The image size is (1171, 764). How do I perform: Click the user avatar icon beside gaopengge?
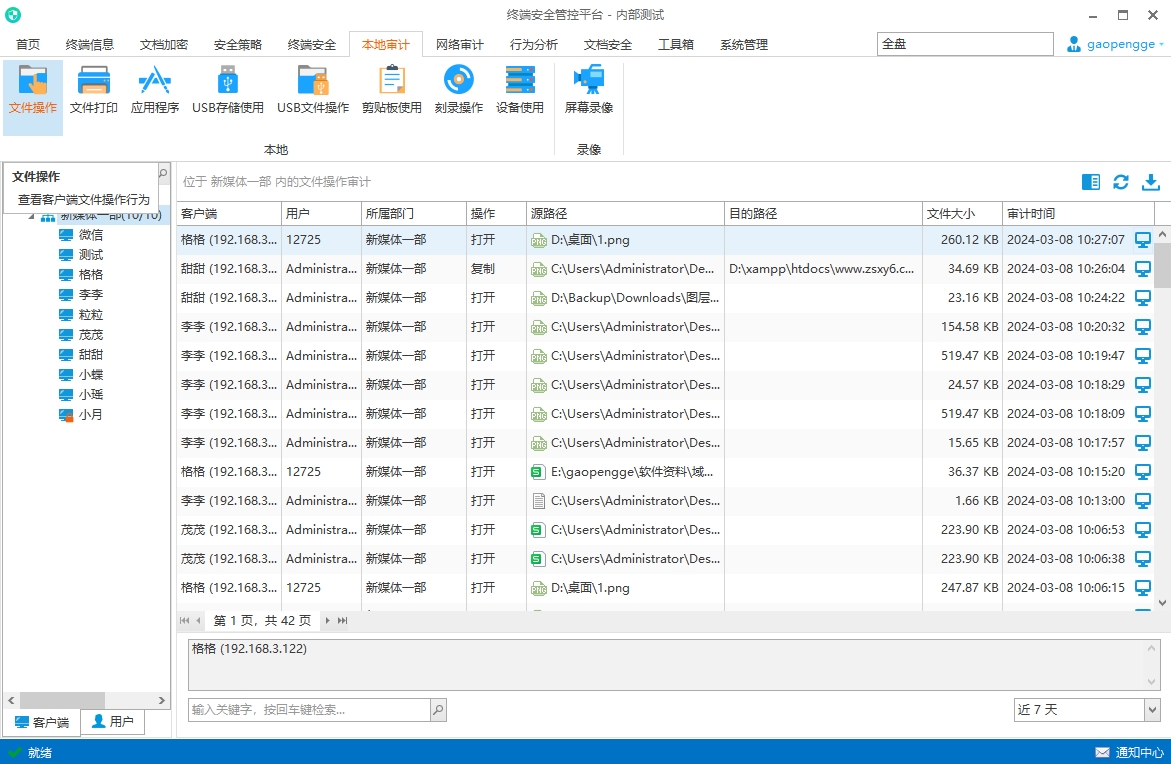click(x=1073, y=44)
